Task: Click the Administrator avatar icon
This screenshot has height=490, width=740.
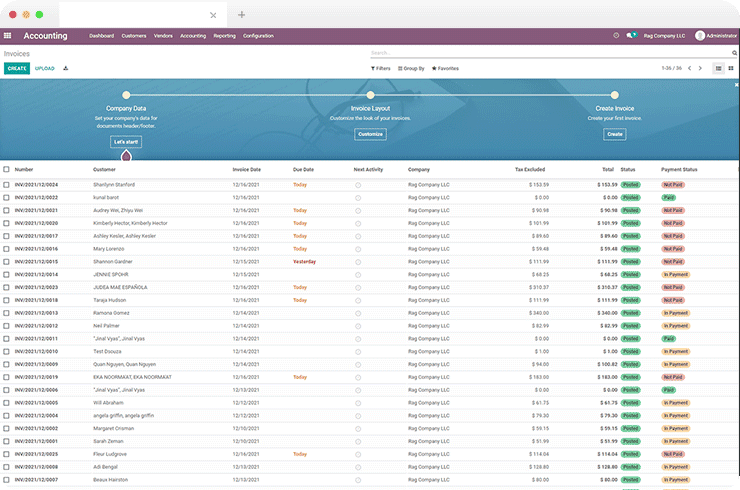Action: (700, 36)
